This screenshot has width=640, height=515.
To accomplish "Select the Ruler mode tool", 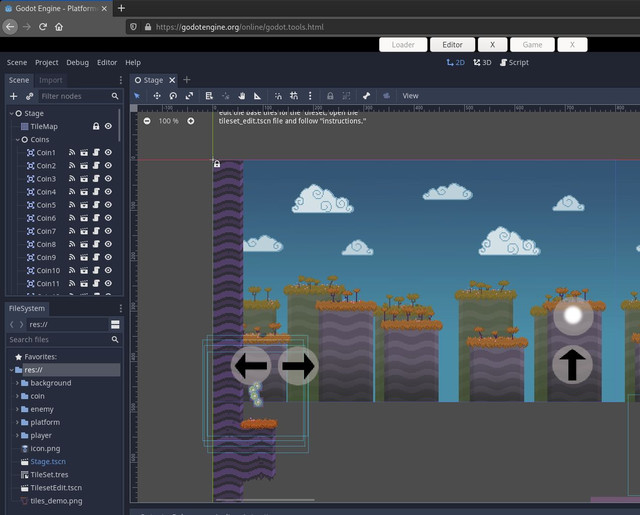I will pyautogui.click(x=258, y=96).
